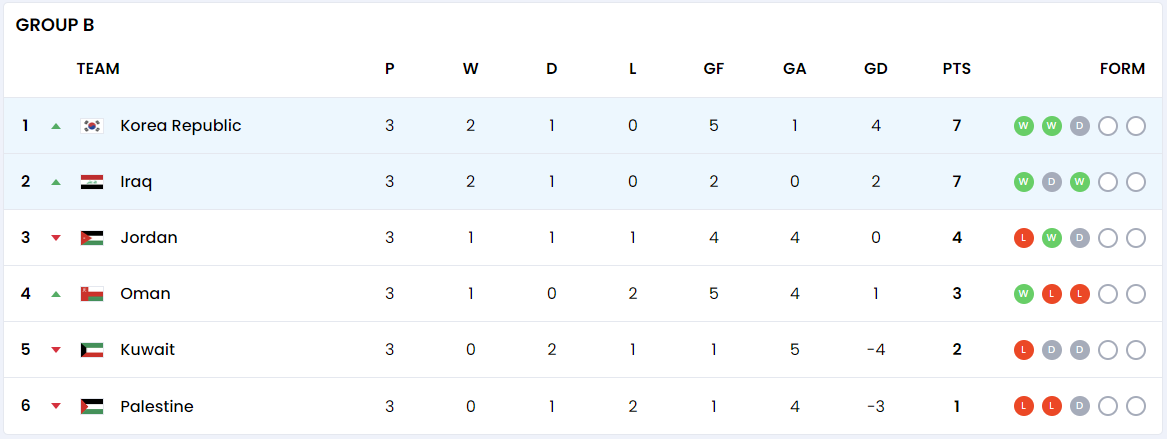Click the Korea Republic flag icon
The width and height of the screenshot is (1167, 439).
point(92,126)
